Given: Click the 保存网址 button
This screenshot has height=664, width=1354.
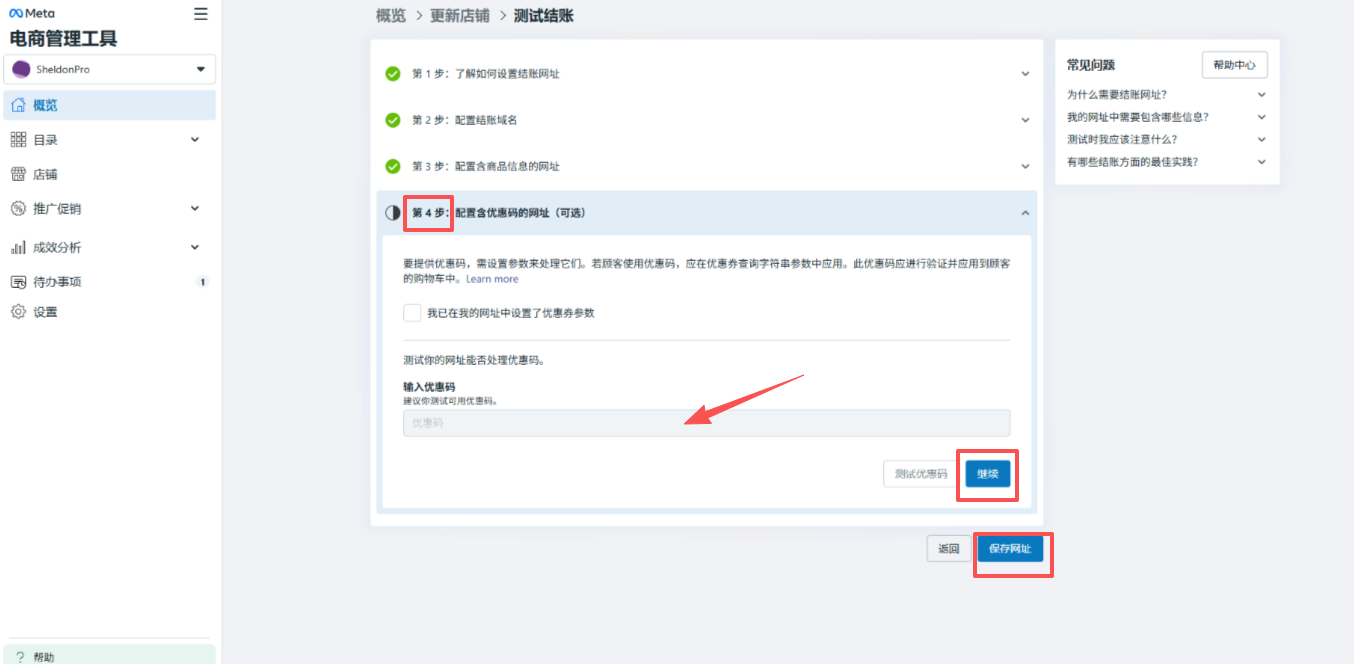Looking at the screenshot, I should [1010, 549].
